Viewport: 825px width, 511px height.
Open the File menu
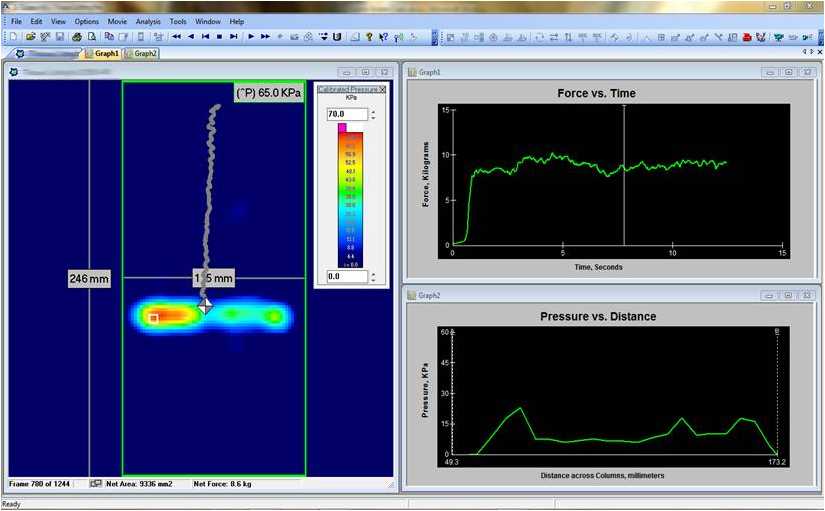pos(15,21)
